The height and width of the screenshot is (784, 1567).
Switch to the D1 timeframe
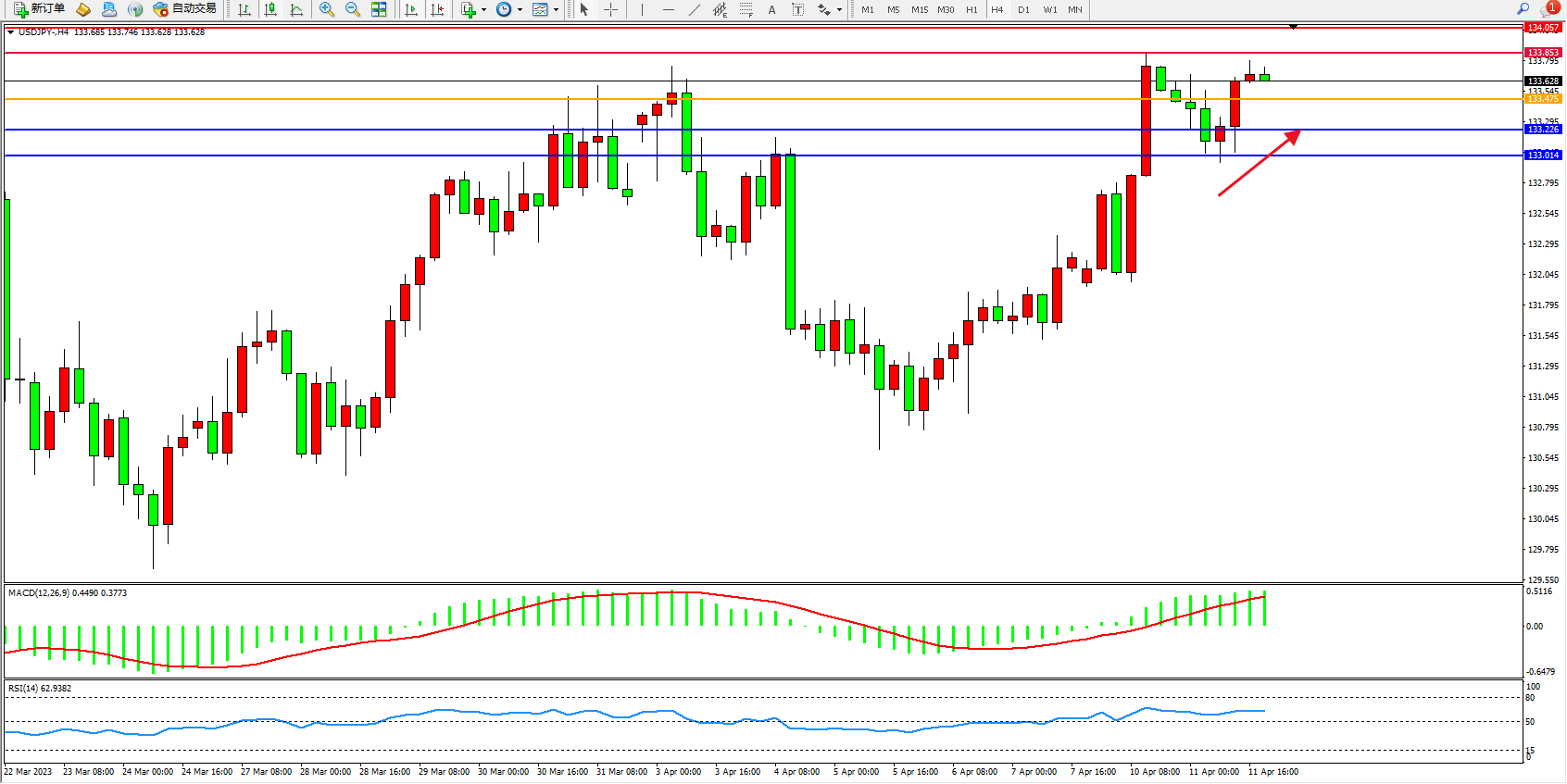[x=1023, y=9]
